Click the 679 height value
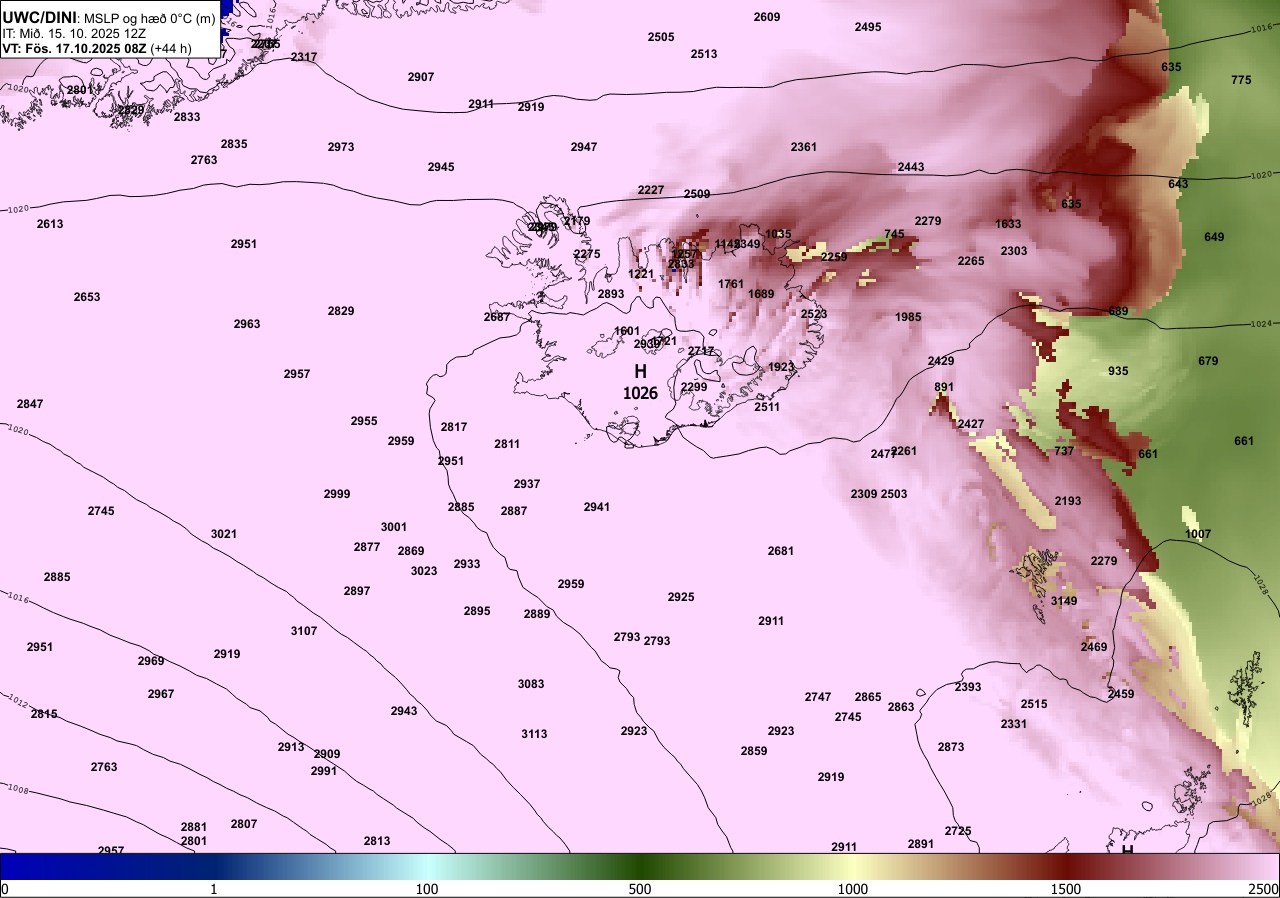Image resolution: width=1280 pixels, height=898 pixels. 1208,361
